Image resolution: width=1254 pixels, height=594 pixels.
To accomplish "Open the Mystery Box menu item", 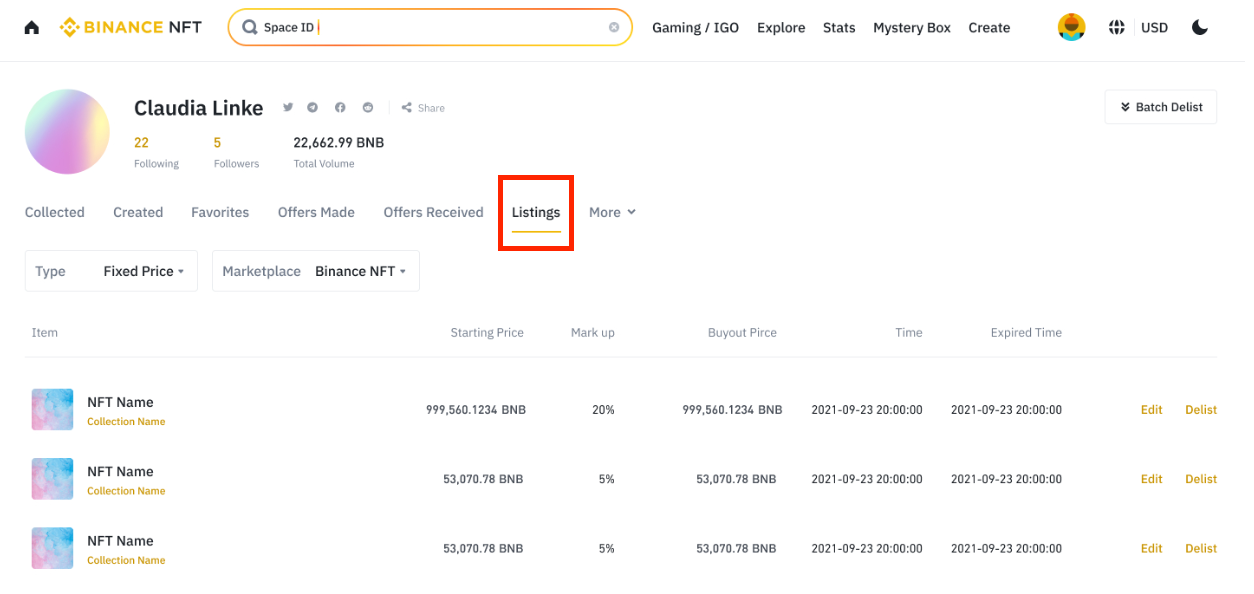I will 911,28.
